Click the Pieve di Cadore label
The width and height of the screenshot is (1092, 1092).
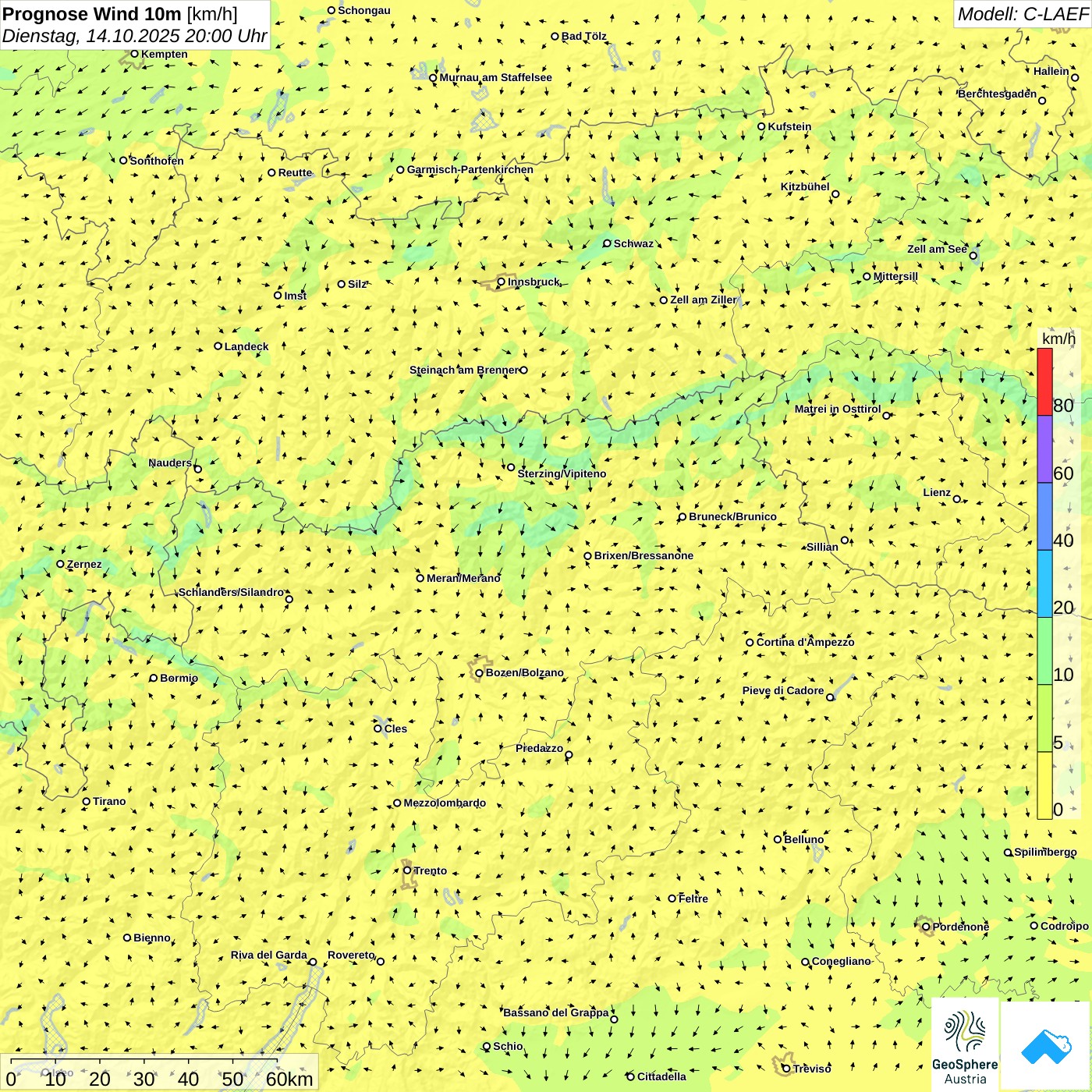pos(783,690)
